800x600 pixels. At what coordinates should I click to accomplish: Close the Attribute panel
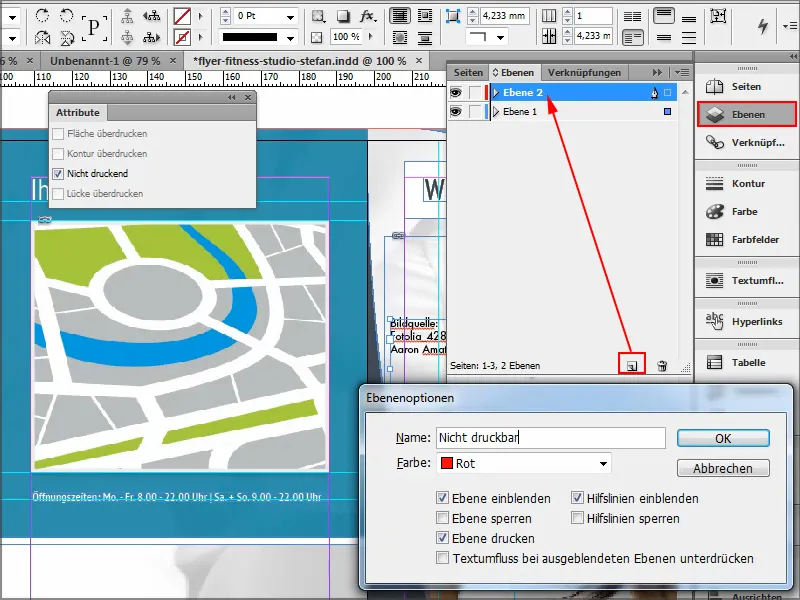pyautogui.click(x=248, y=97)
